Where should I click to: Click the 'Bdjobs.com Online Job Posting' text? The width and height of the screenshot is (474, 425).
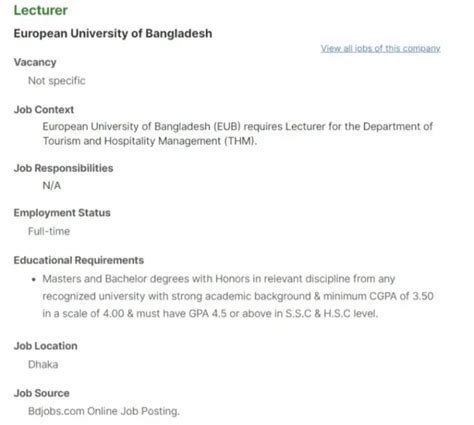(104, 411)
